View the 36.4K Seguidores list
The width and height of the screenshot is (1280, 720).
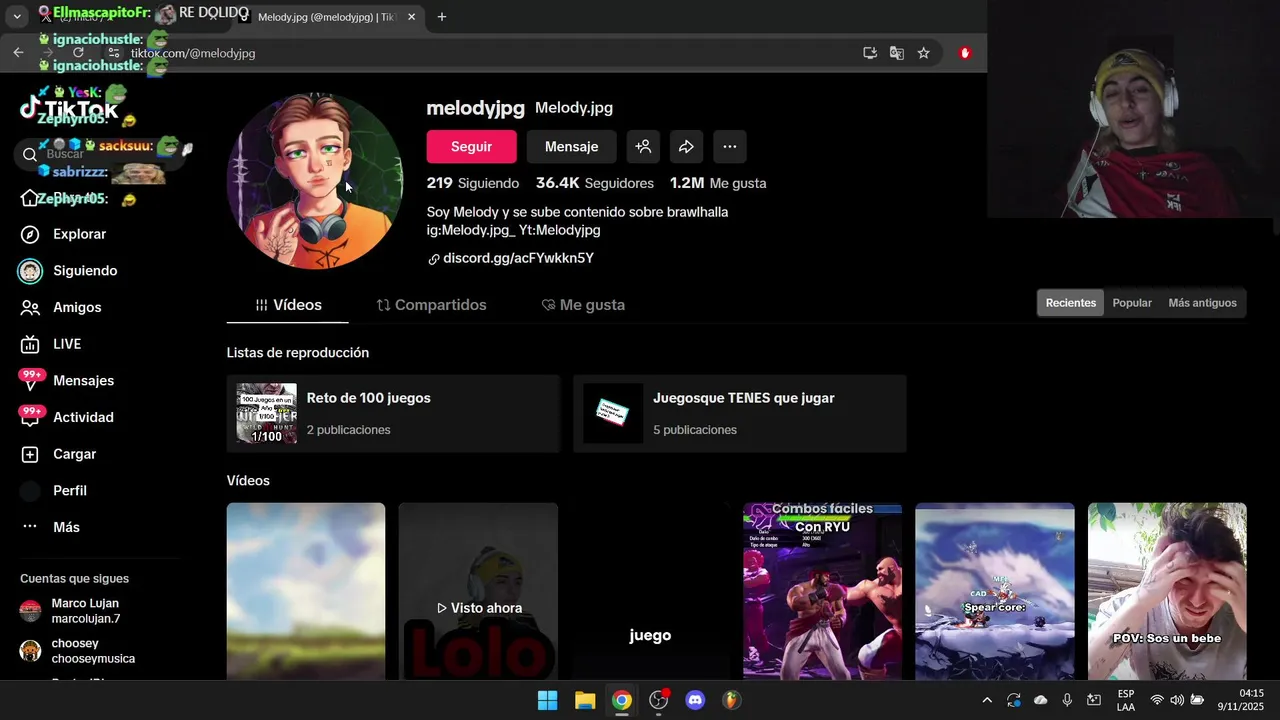coord(595,183)
